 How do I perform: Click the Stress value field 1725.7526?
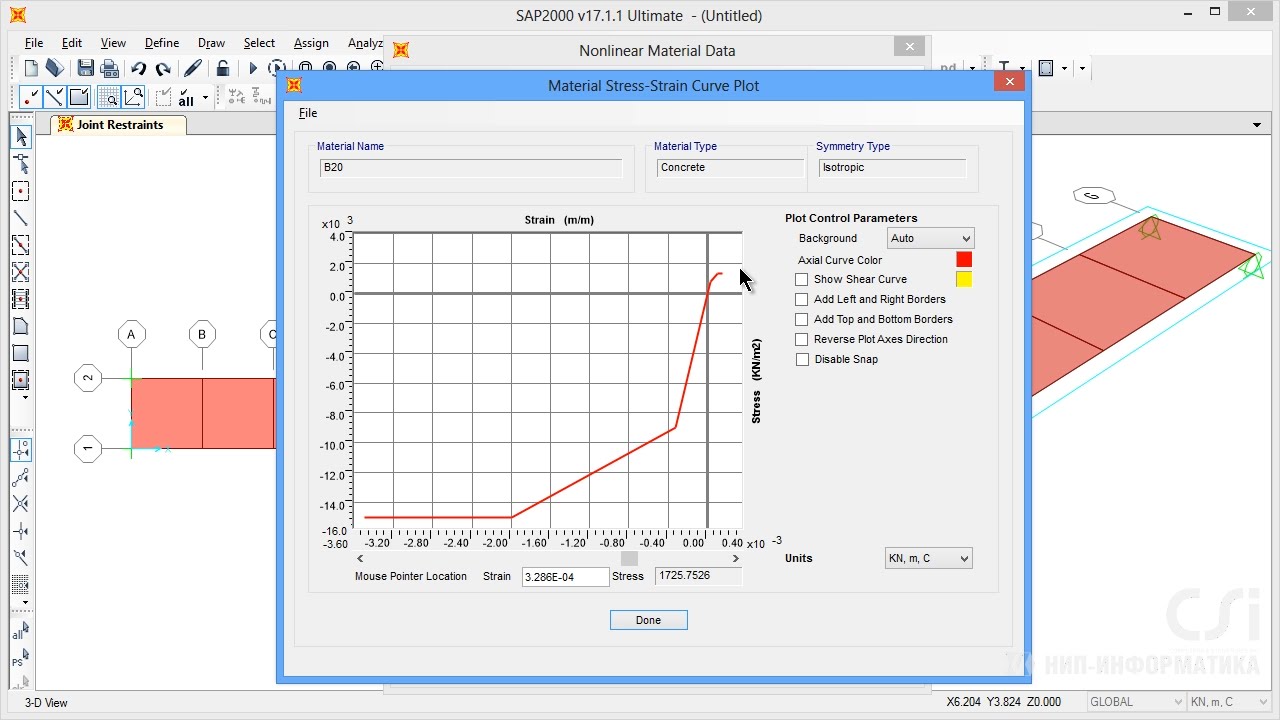tap(699, 576)
